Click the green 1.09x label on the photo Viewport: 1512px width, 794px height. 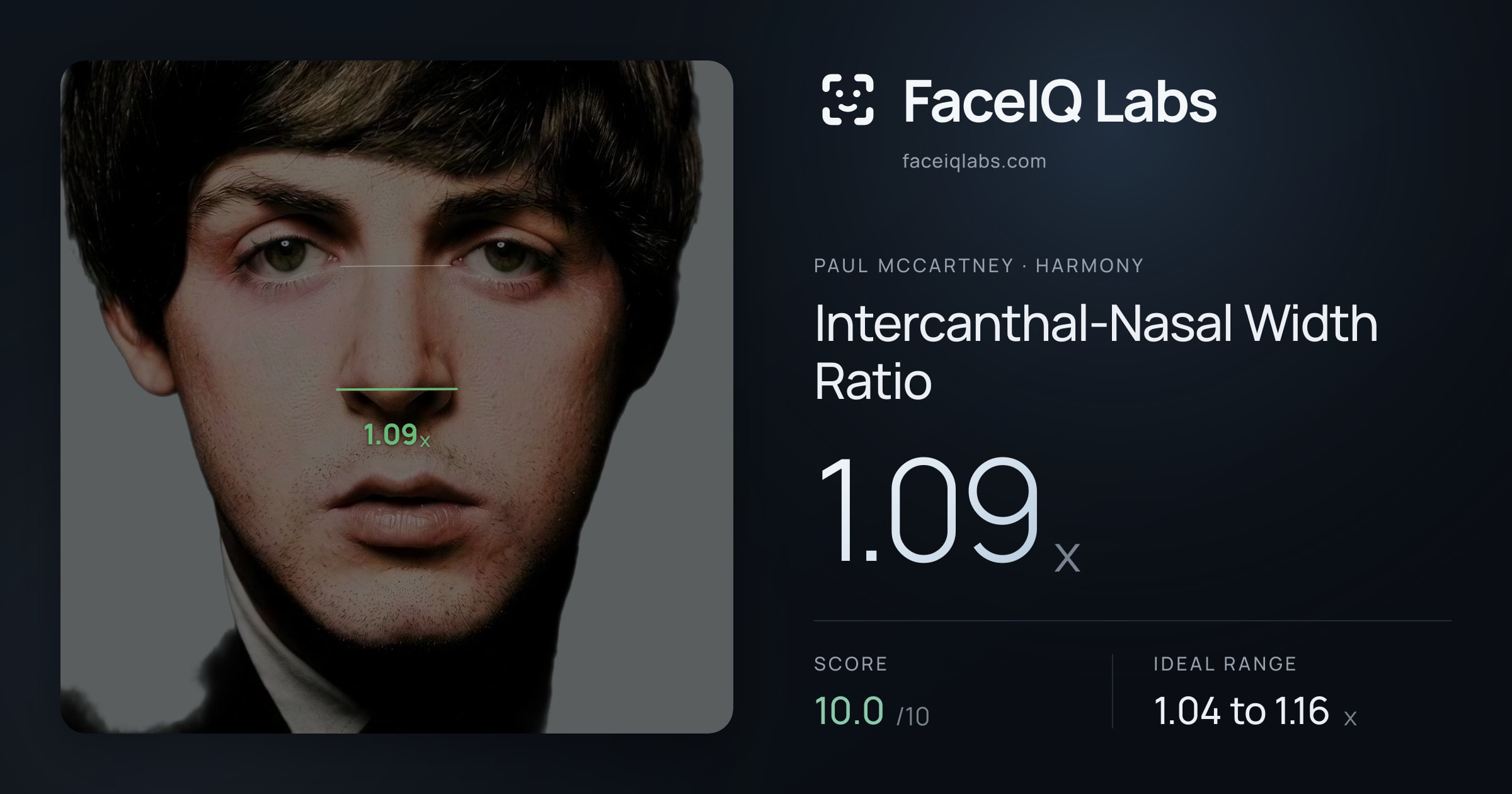(x=397, y=435)
